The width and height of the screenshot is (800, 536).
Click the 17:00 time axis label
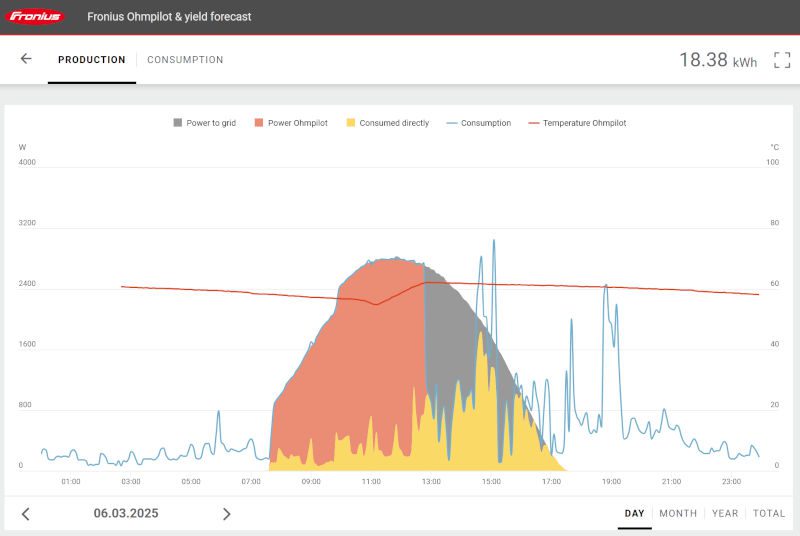552,481
